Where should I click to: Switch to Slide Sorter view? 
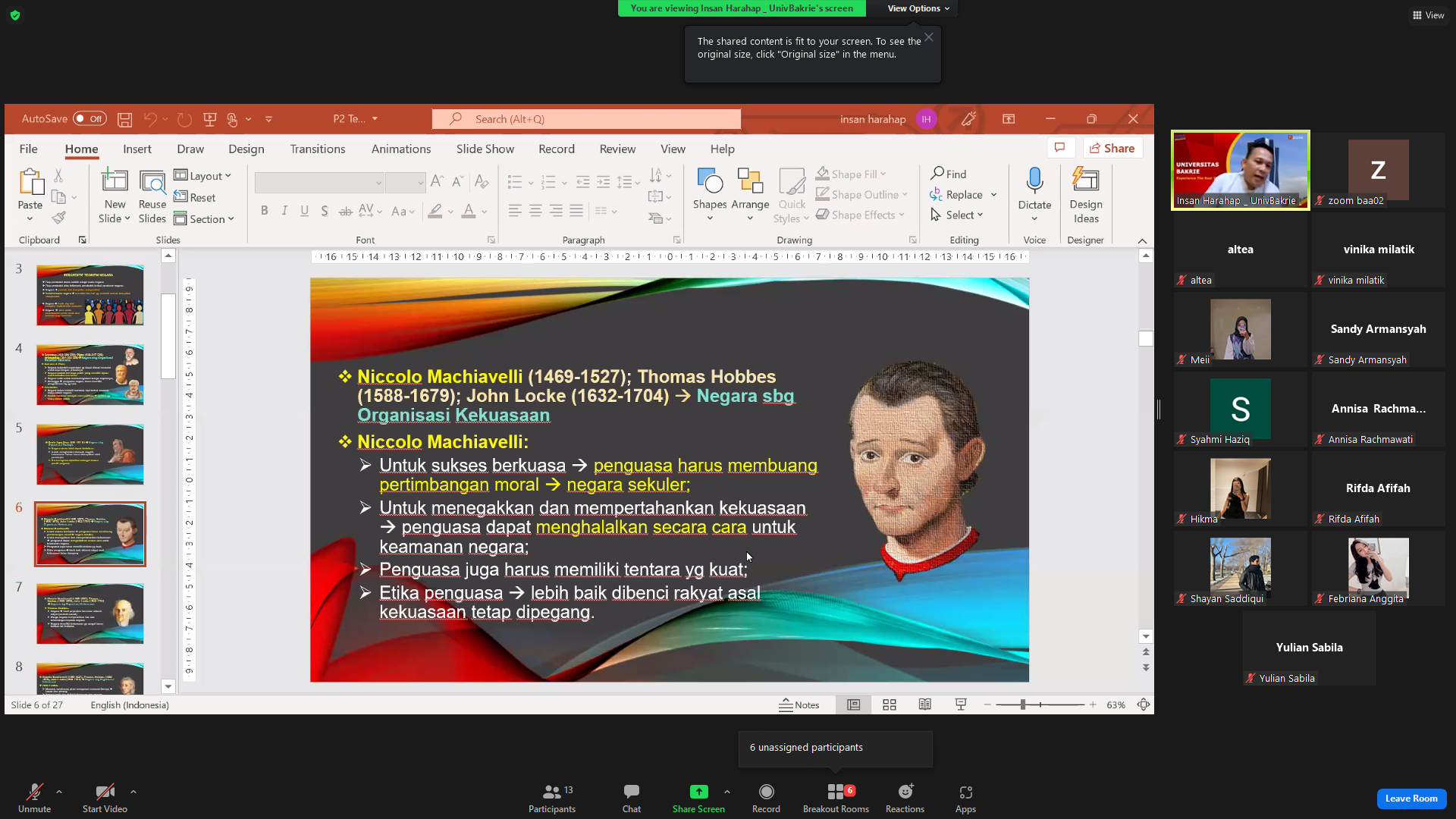(x=890, y=705)
